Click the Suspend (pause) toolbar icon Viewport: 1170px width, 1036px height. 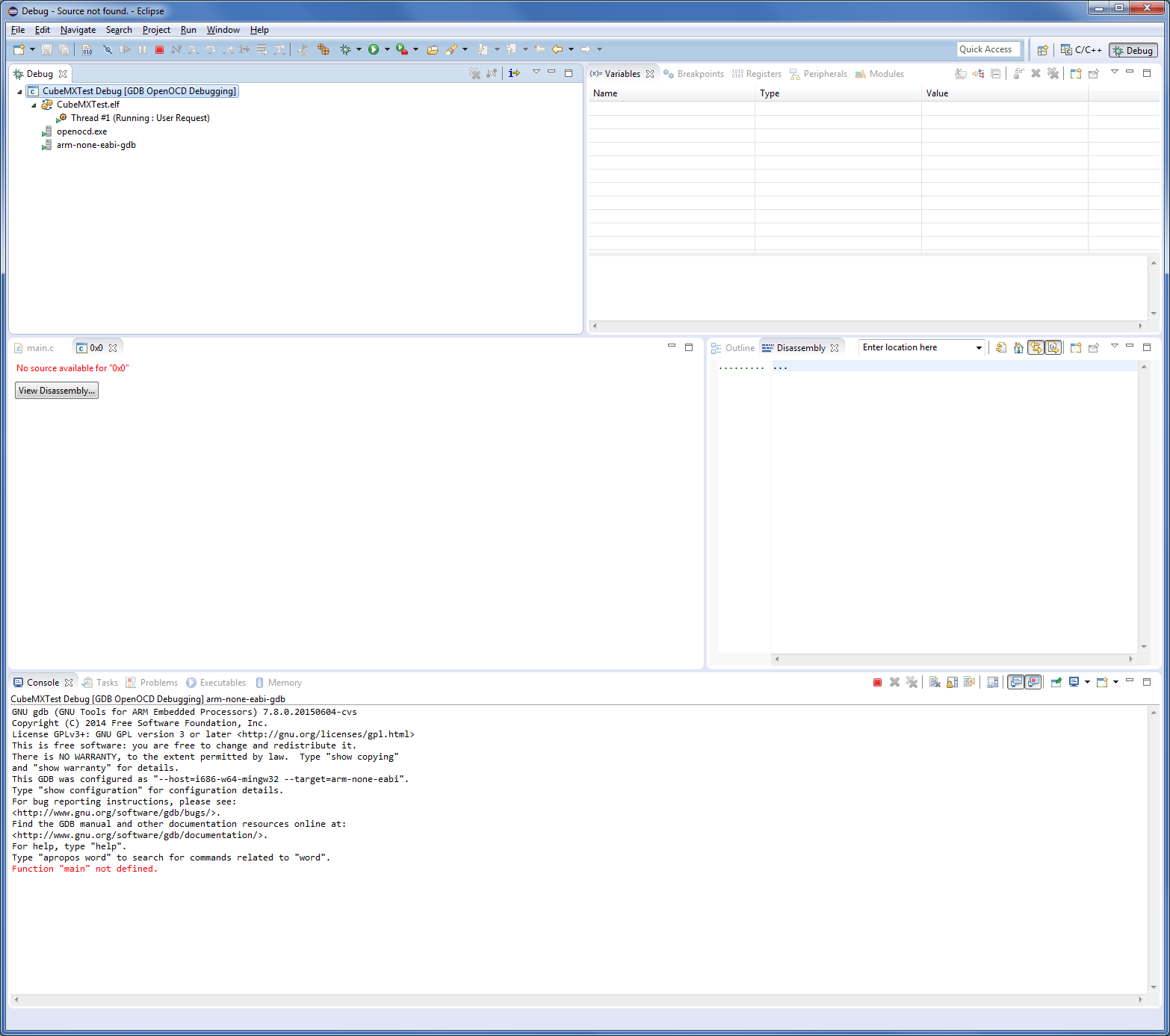click(142, 49)
